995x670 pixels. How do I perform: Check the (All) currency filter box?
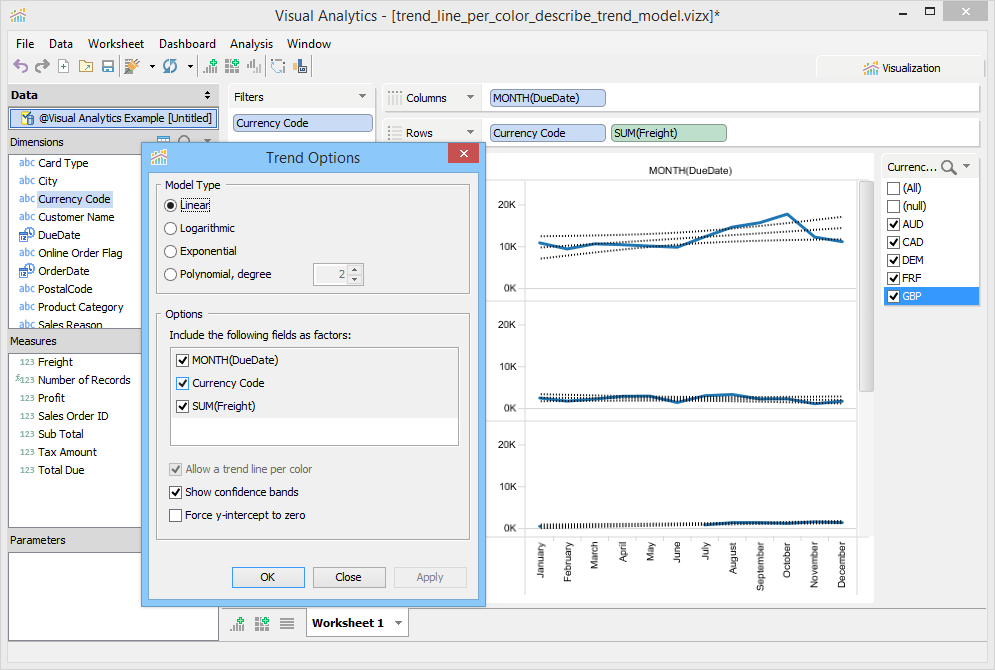coord(893,188)
